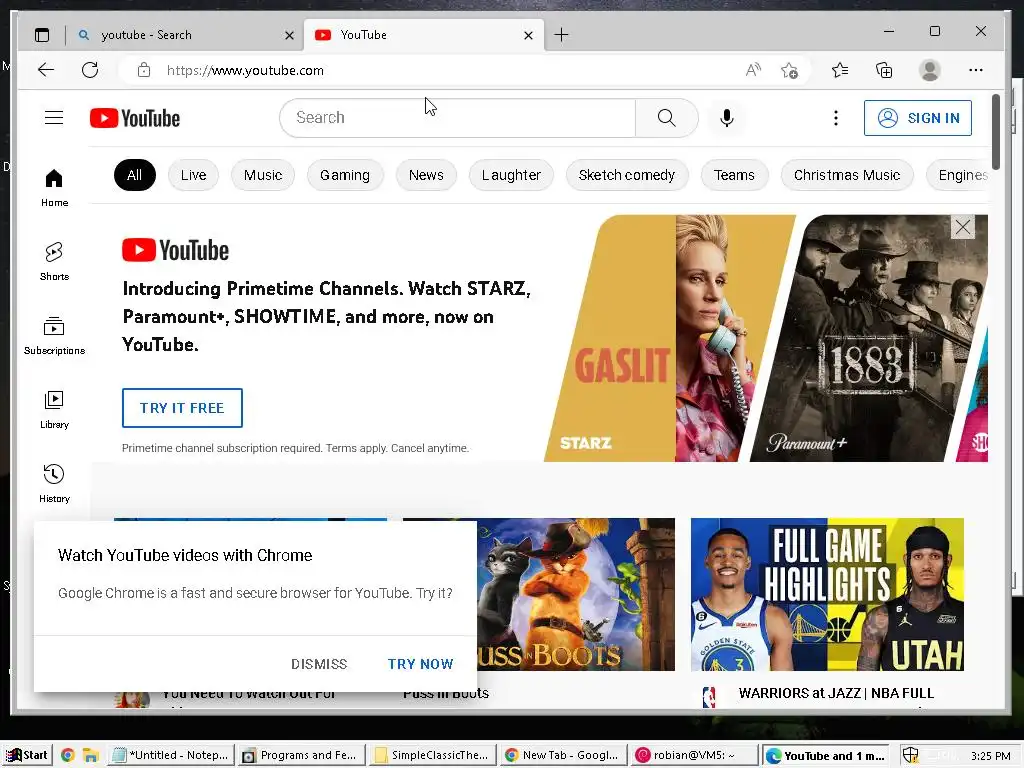Launch Chrome from taskbar quick launch
Screen dimensions: 1024x768
click(x=67, y=755)
